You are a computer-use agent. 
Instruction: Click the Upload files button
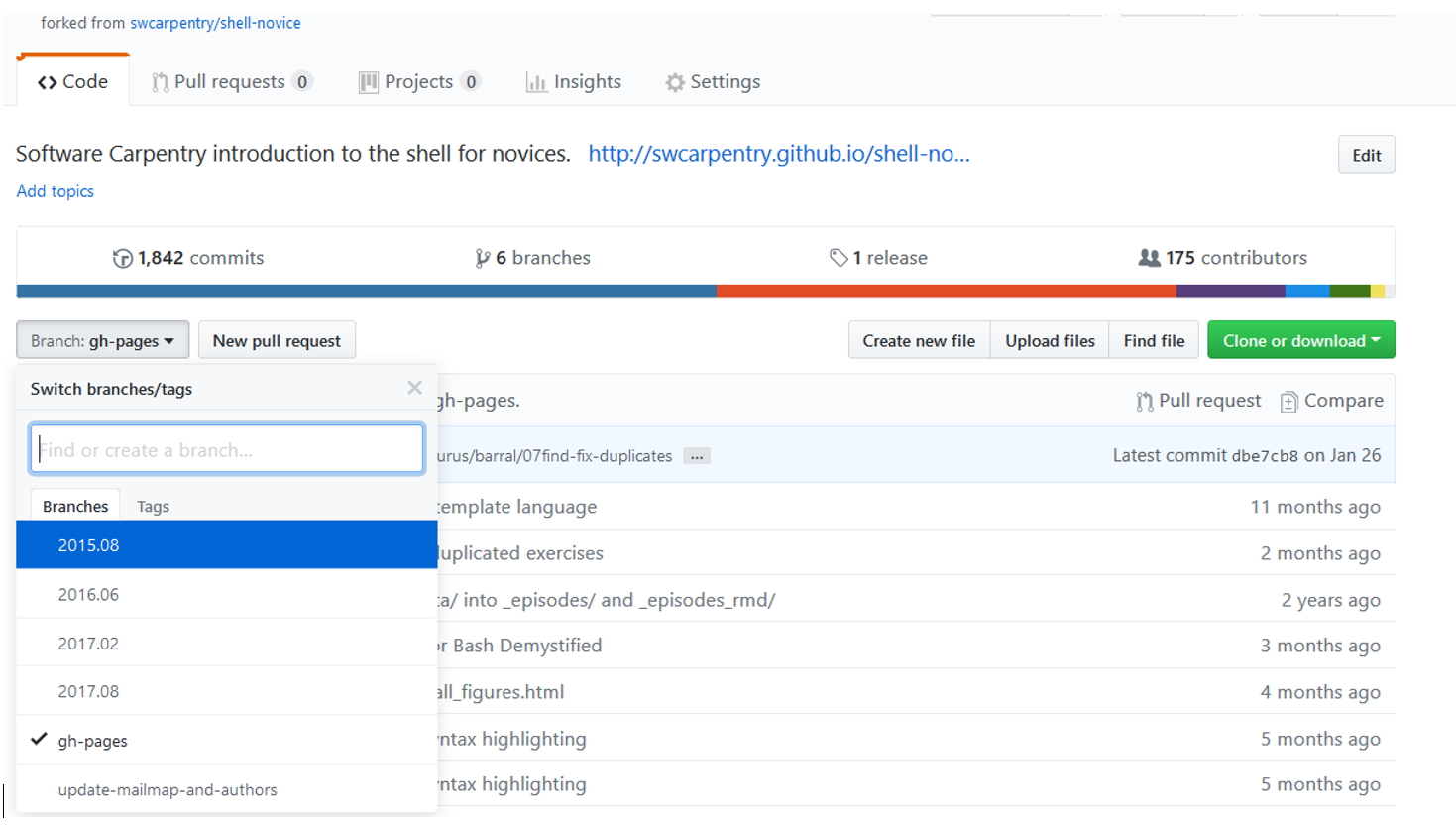(1050, 340)
